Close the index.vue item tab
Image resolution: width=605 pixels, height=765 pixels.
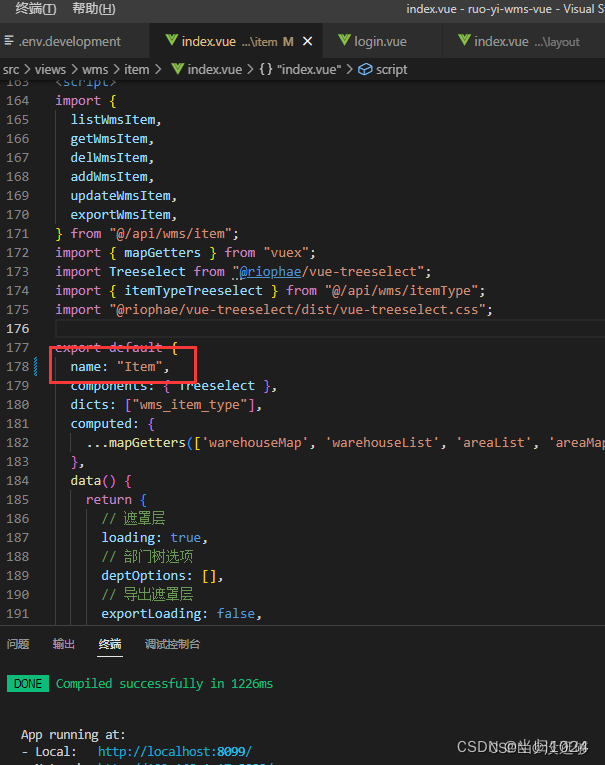tap(307, 41)
